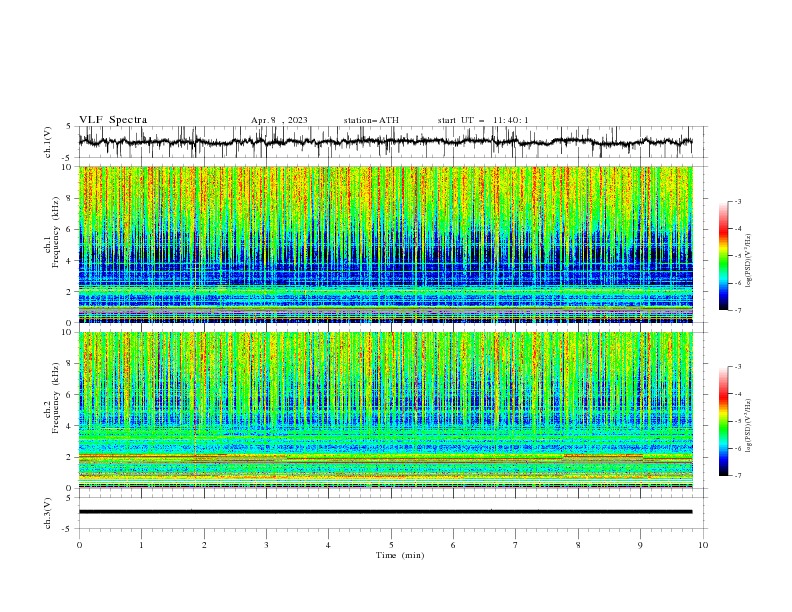Click the "ch.3(V)" axis label
The width and height of the screenshot is (792, 612).
click(48, 513)
